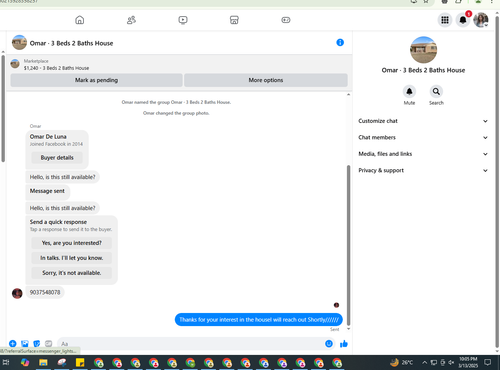Choose a sticker from composer icon
This screenshot has width=500, height=370.
[37, 343]
